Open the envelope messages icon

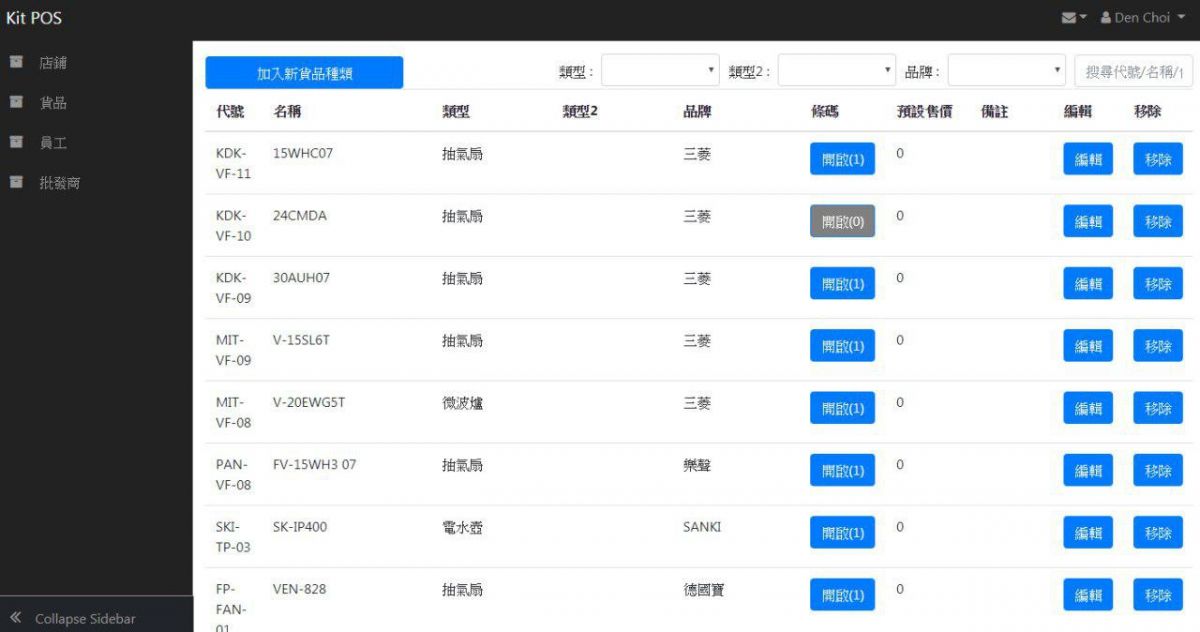coord(1070,18)
